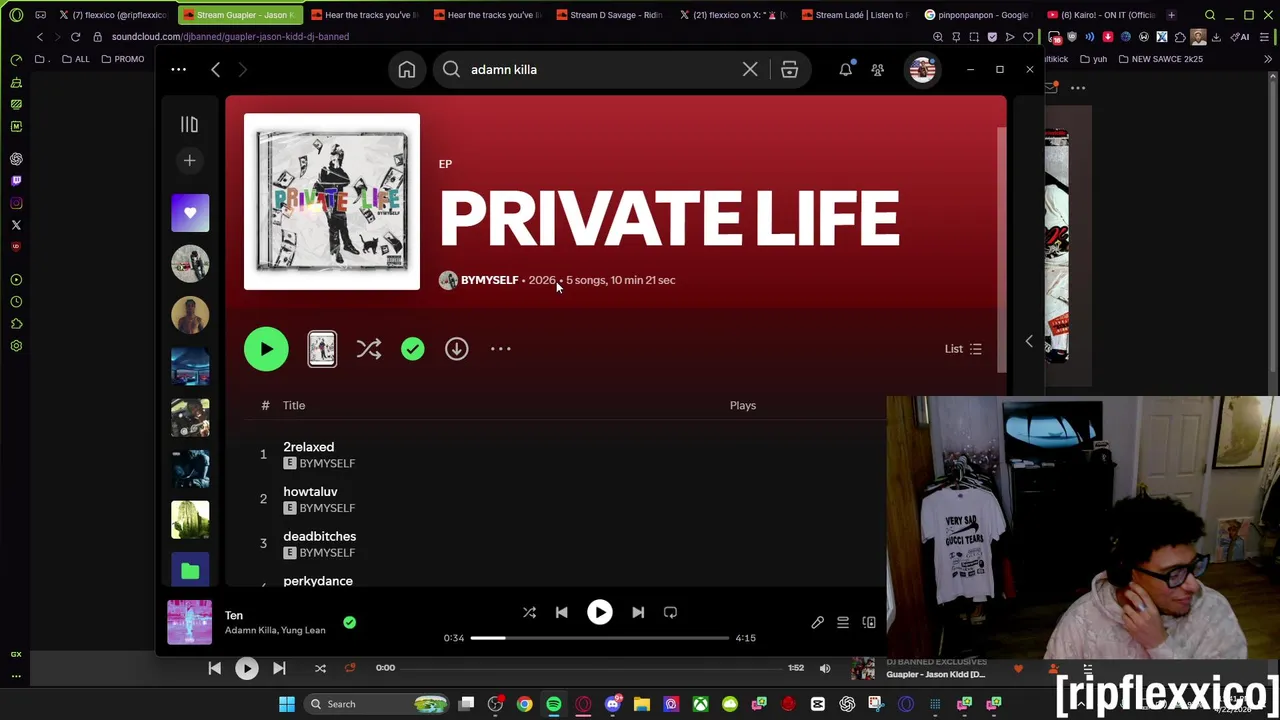Screen dimensions: 1280x720
Task: Toggle the saved checkmark for the track Ten
Action: click(x=349, y=622)
